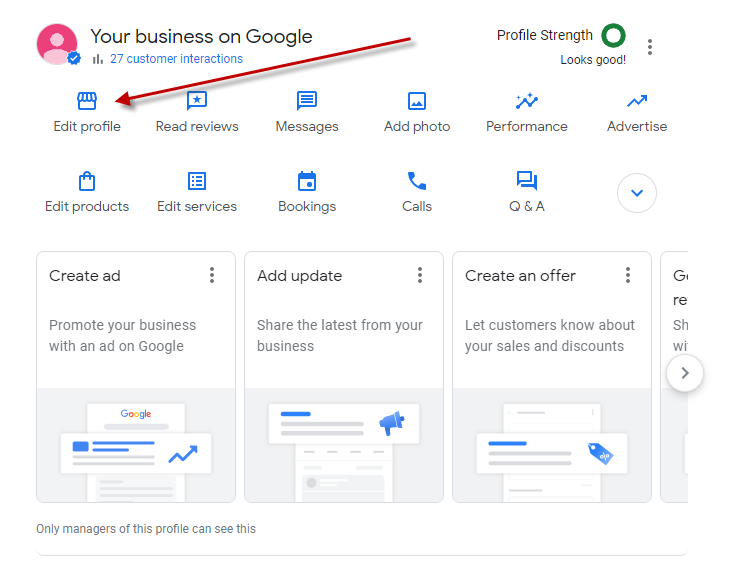Click the 'Your business on Google' heading
Viewport: 752px width, 572px height.
(x=201, y=36)
